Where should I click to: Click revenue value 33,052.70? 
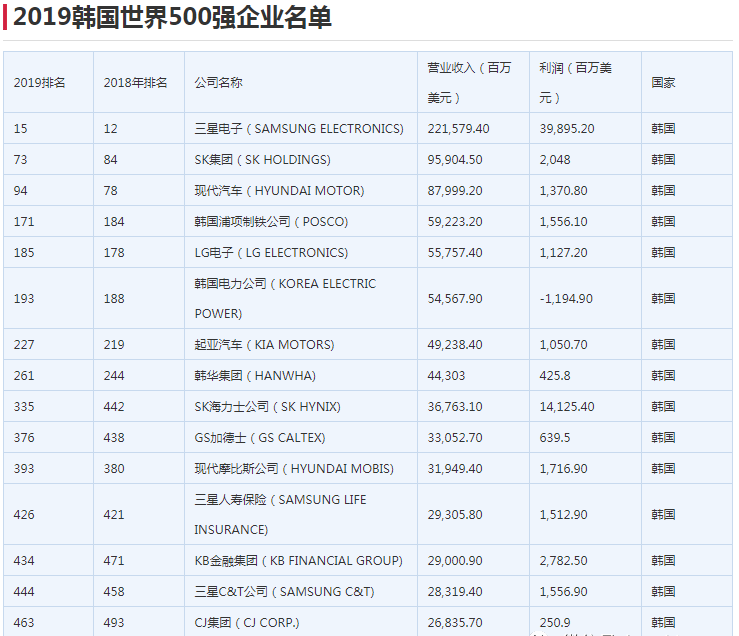pyautogui.click(x=455, y=438)
